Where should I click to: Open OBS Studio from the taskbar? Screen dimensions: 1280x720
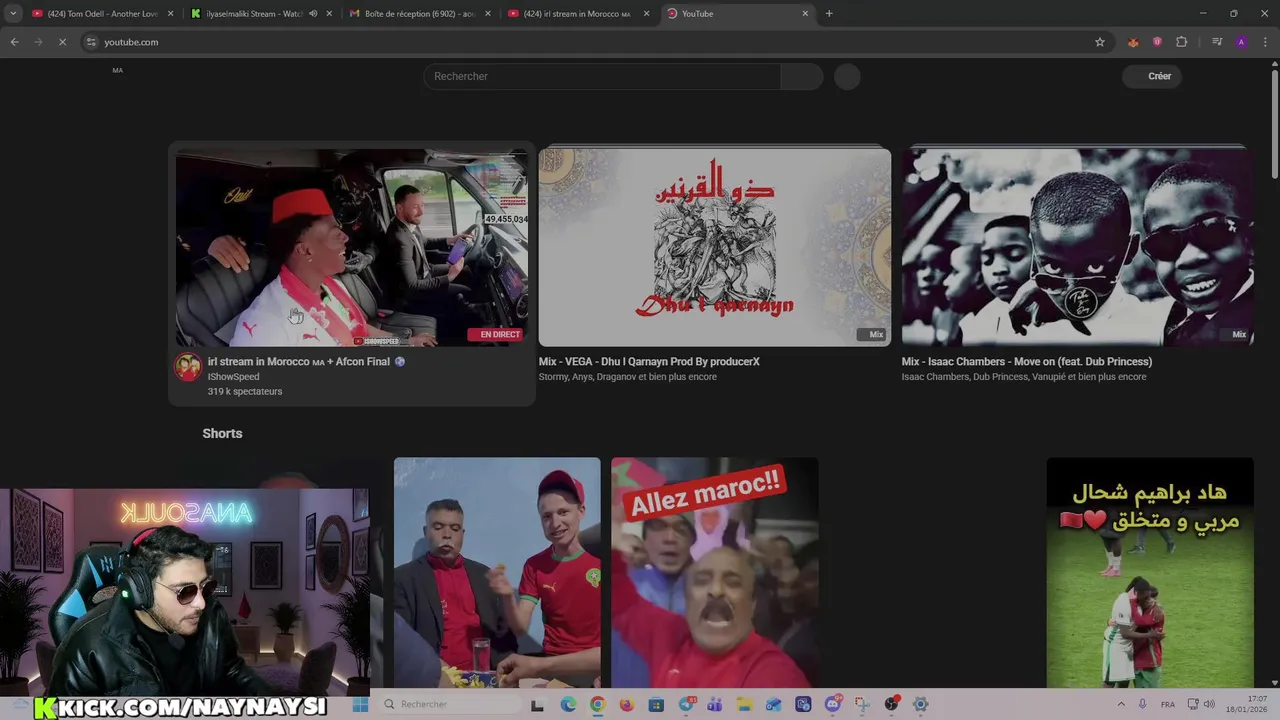click(x=891, y=704)
